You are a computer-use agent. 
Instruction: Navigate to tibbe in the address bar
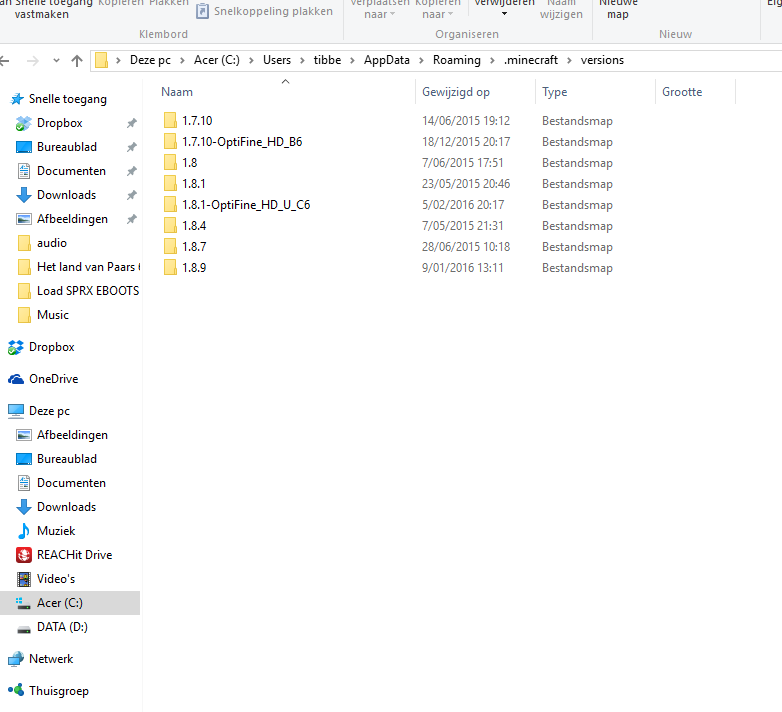327,60
